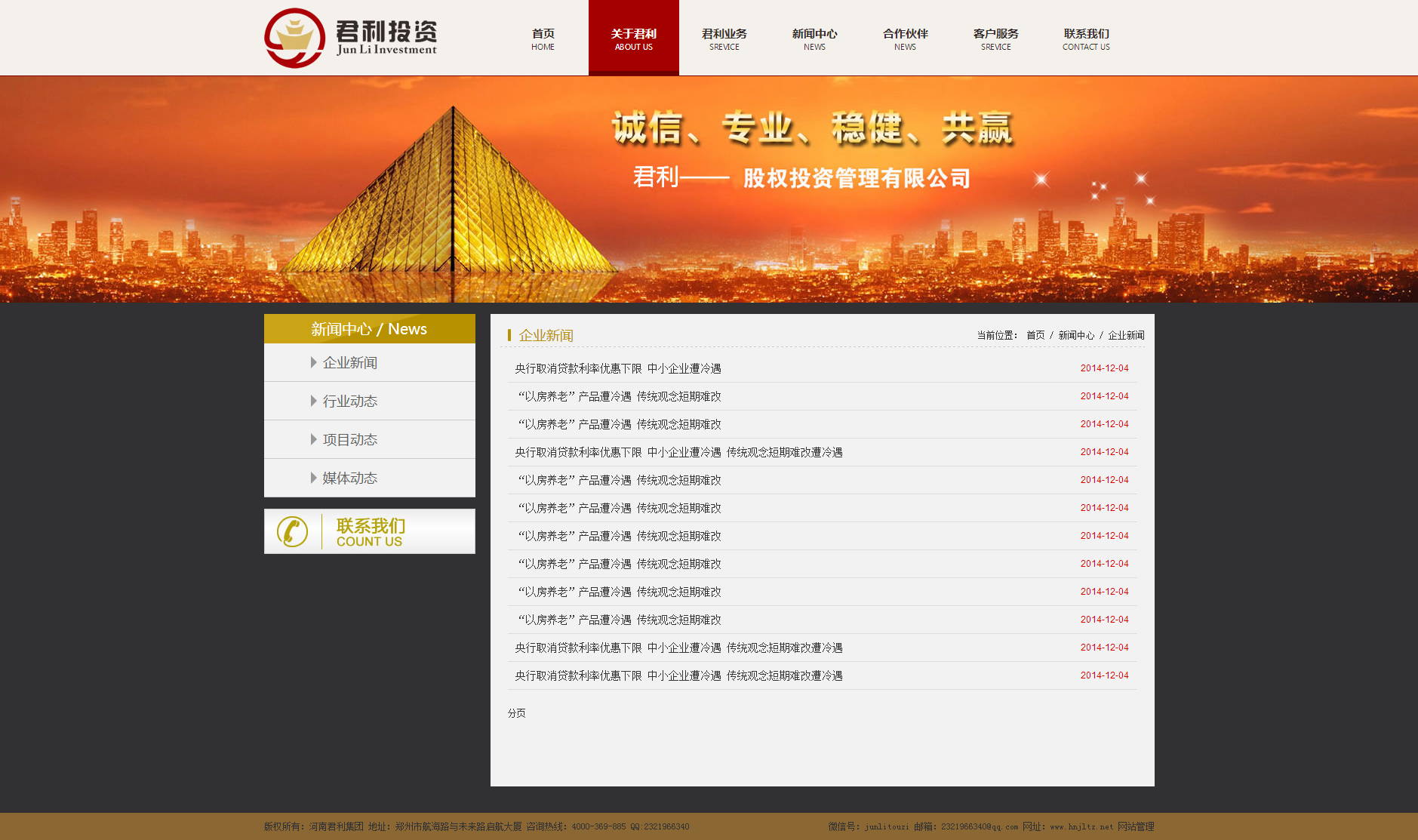Open the 君利业务 SREVICE menu
Image resolution: width=1418 pixels, height=840 pixels.
[x=724, y=38]
